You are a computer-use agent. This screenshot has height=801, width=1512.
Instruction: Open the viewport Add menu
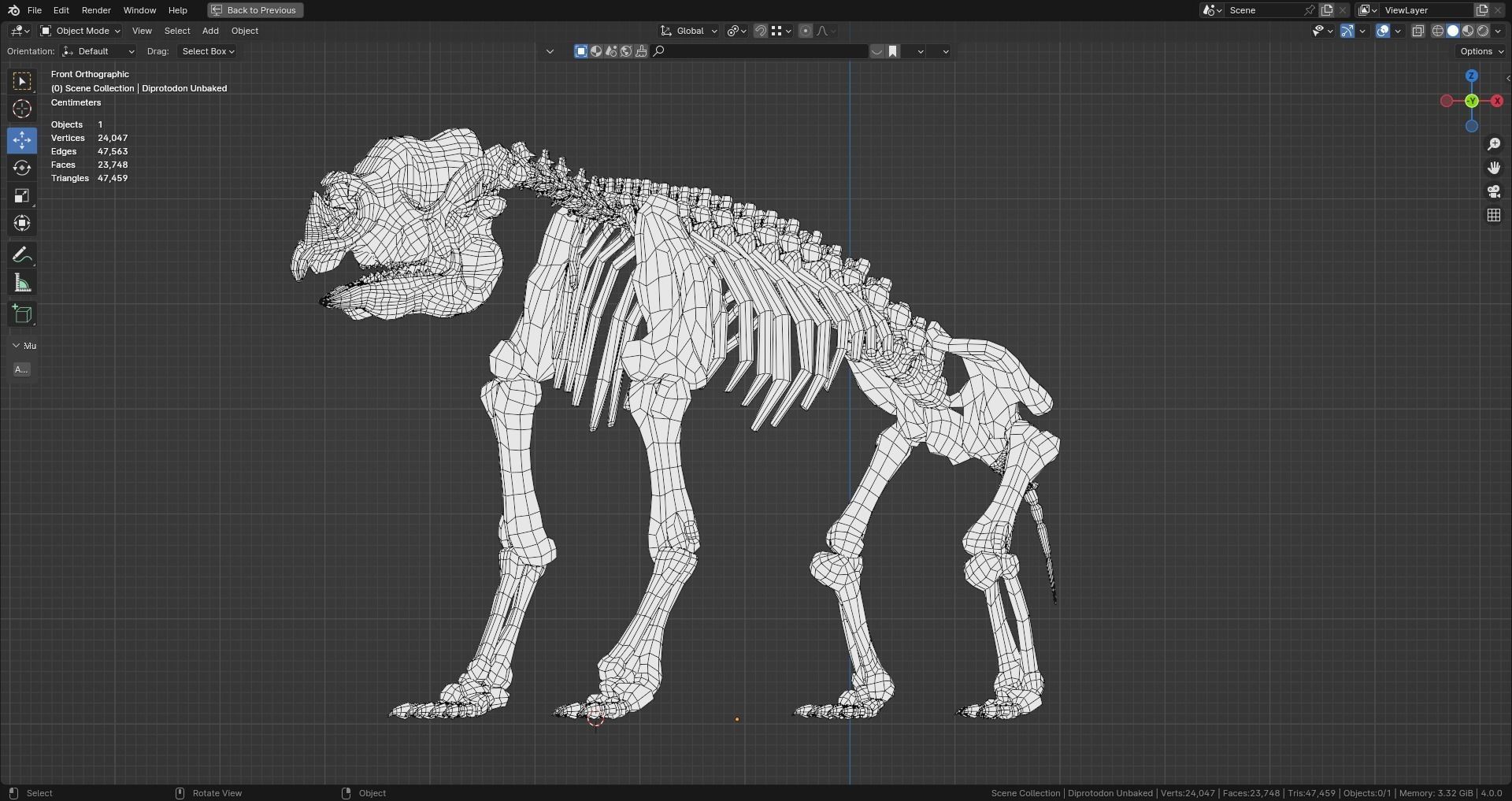coord(210,31)
